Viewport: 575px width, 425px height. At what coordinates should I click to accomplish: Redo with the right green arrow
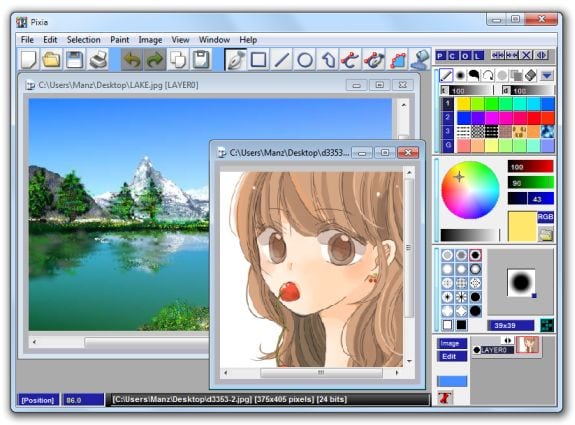(x=155, y=60)
